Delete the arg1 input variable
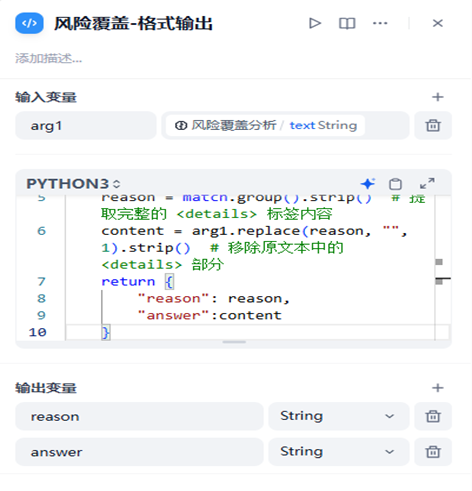 click(x=433, y=126)
